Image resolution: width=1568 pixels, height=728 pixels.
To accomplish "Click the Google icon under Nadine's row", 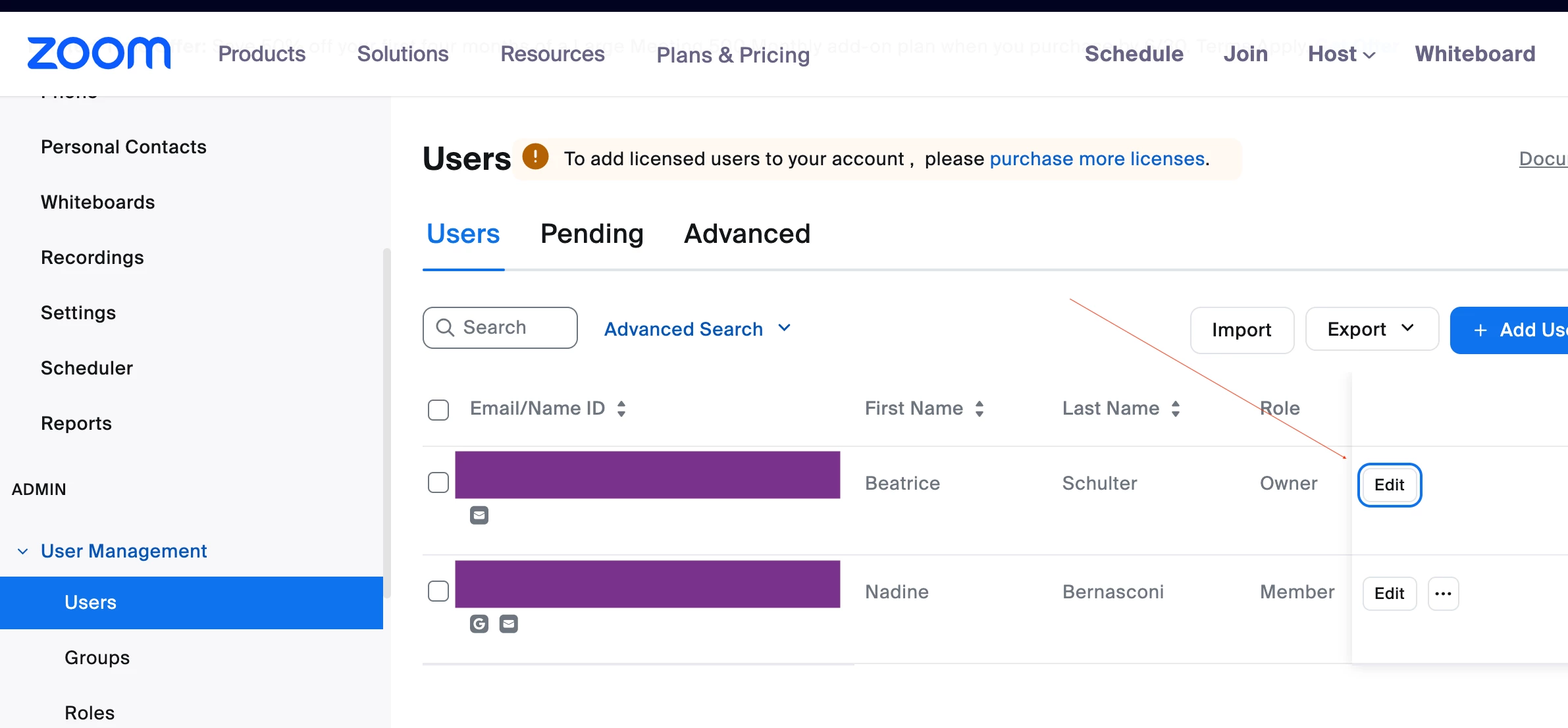I will coord(479,624).
